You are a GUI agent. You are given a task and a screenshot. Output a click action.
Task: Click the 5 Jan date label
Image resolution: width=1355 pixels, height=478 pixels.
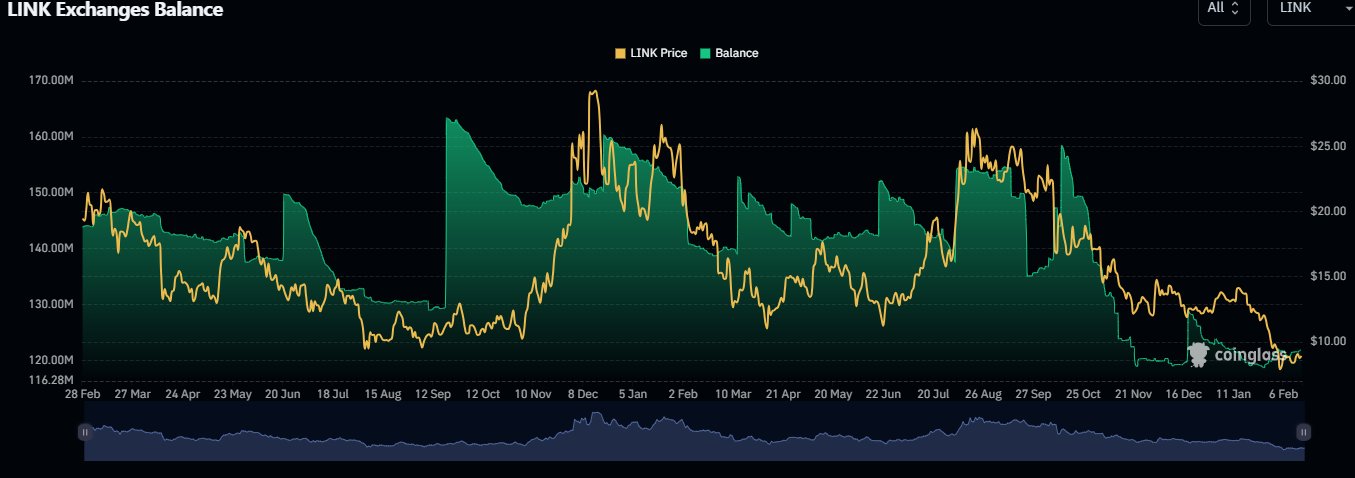[x=633, y=395]
